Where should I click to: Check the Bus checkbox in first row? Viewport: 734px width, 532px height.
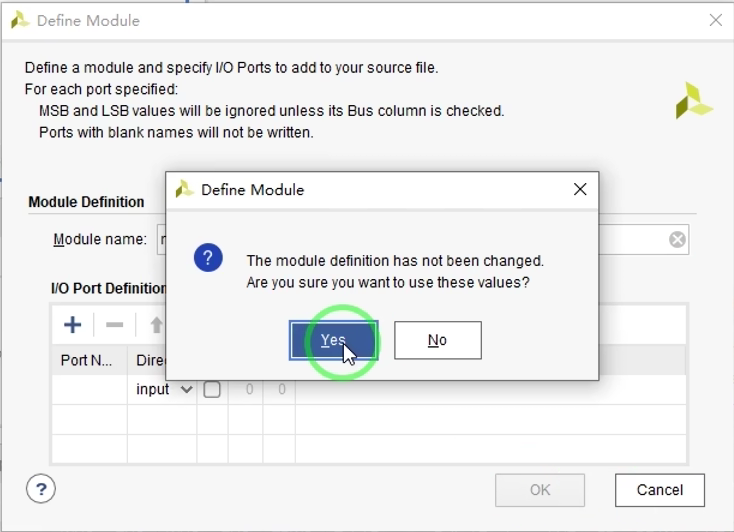click(x=212, y=389)
